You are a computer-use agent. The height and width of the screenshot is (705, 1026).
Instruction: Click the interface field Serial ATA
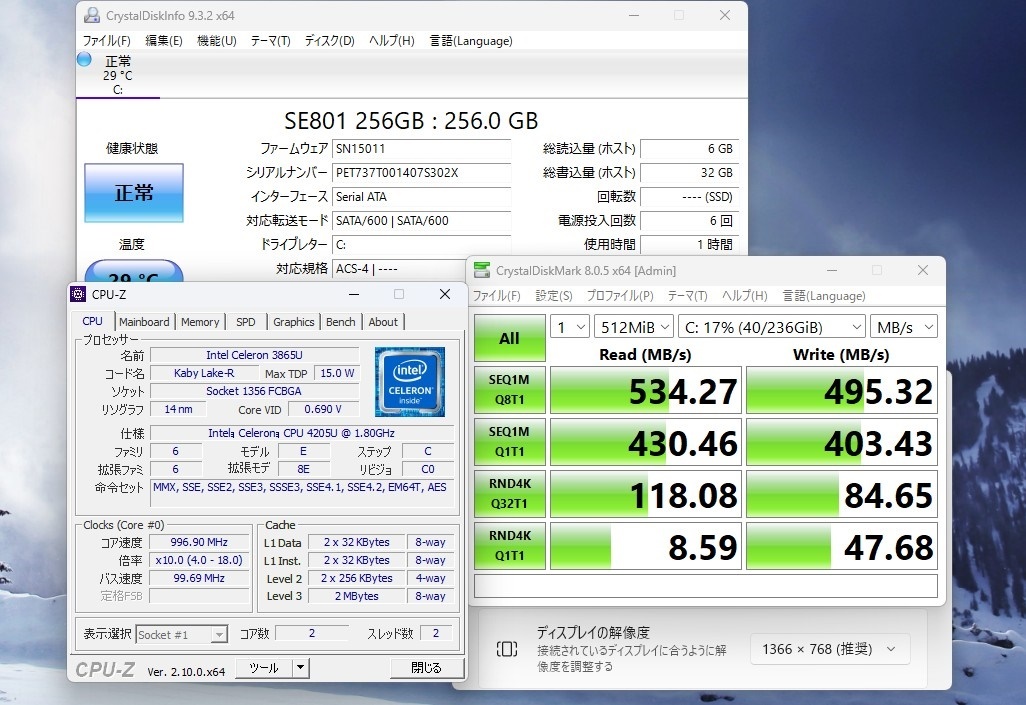[421, 196]
